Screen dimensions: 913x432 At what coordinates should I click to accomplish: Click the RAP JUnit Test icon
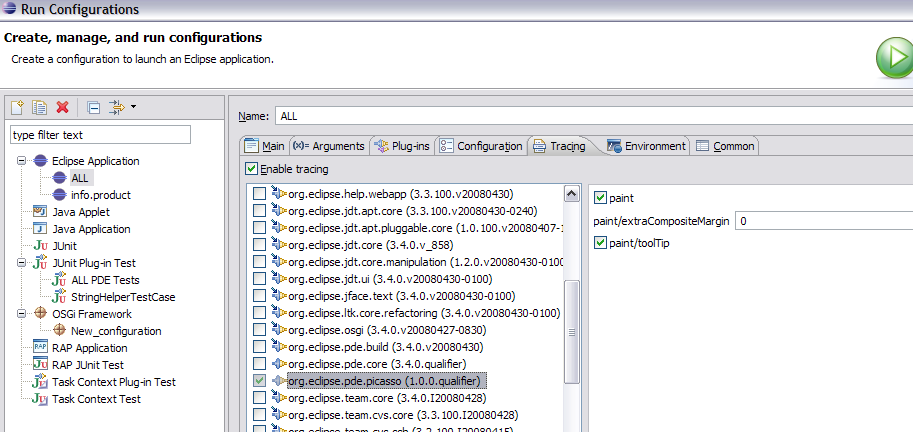[x=40, y=364]
